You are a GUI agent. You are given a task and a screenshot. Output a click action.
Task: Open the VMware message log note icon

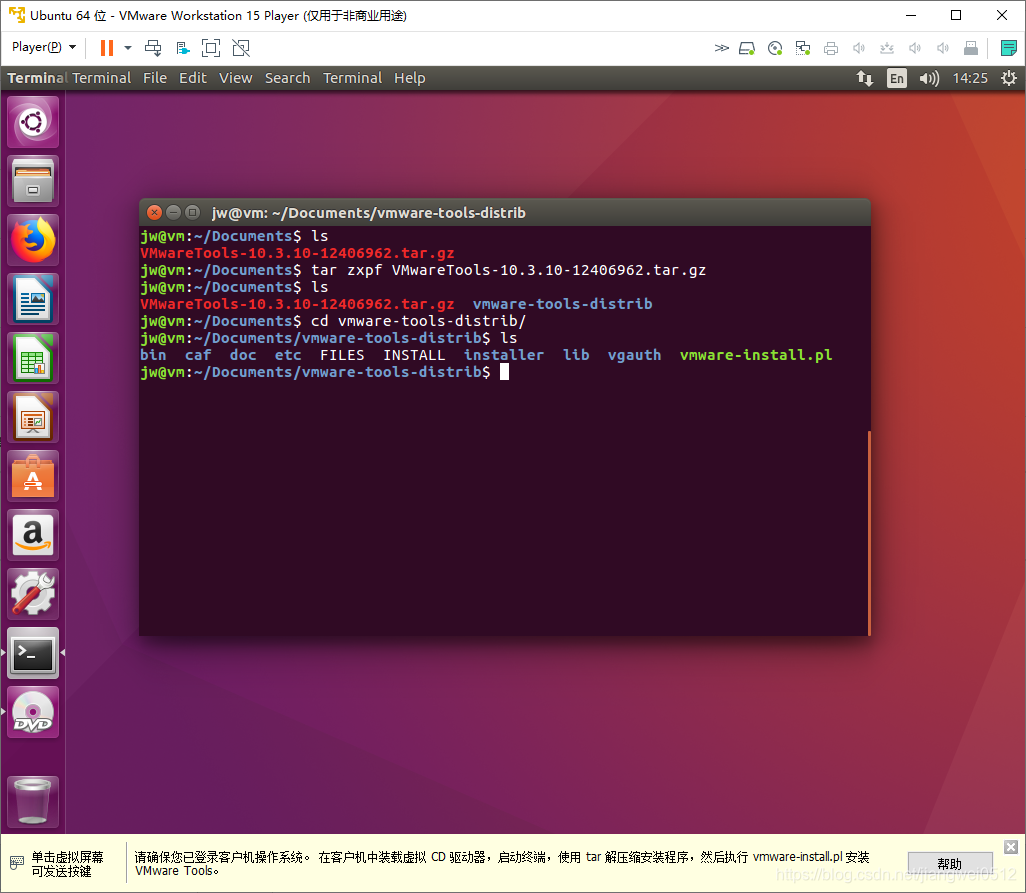pos(1008,48)
